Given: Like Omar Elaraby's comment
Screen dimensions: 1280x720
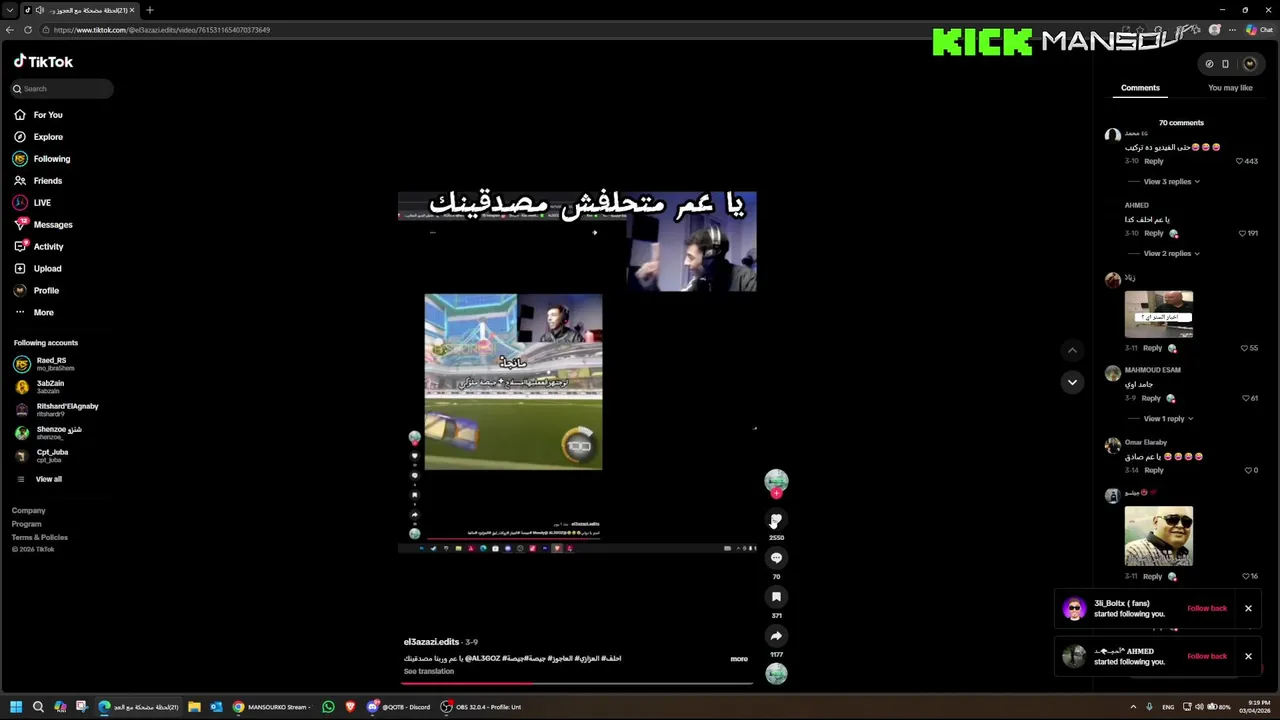Looking at the screenshot, I should 1248,470.
